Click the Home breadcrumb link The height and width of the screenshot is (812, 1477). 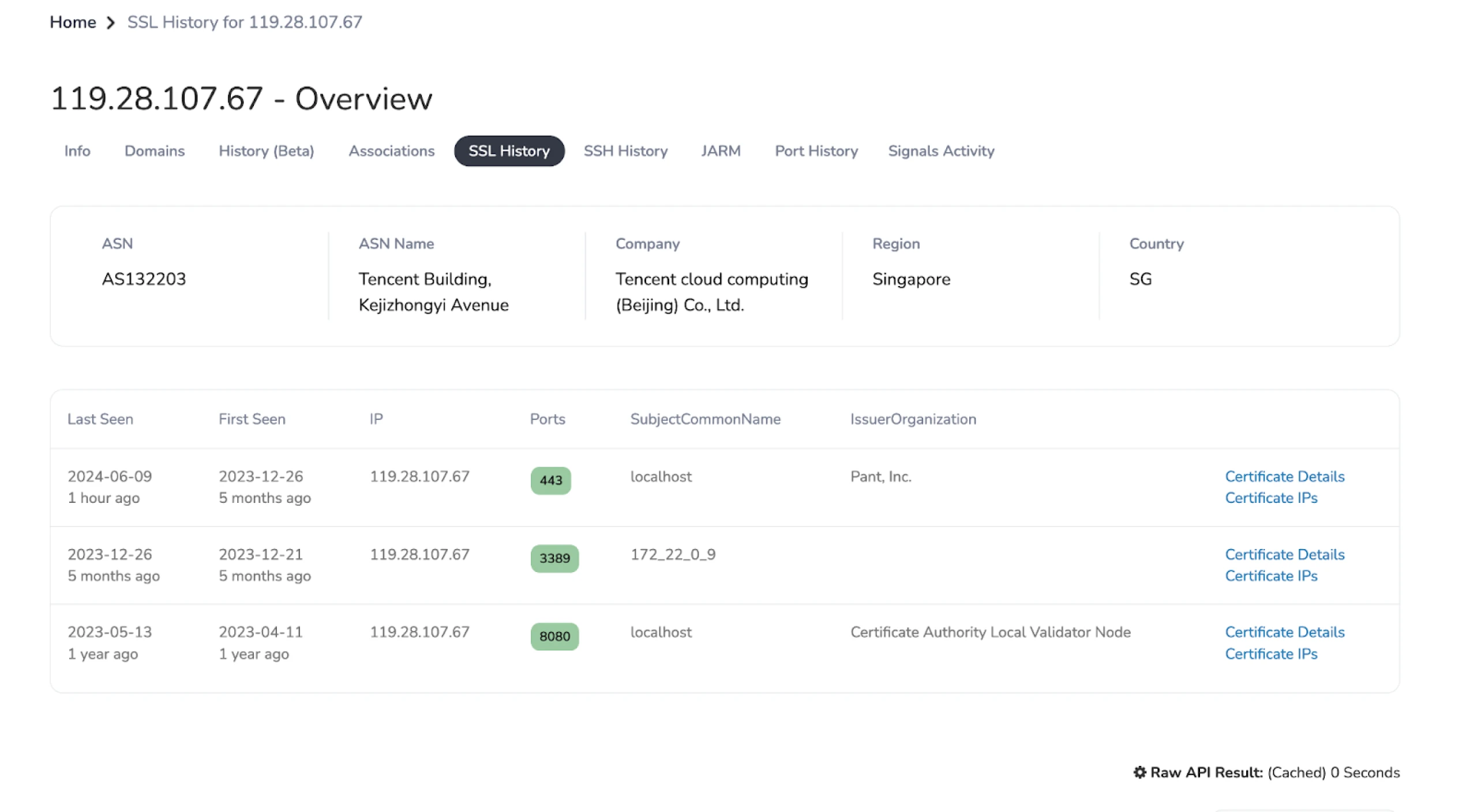(73, 22)
